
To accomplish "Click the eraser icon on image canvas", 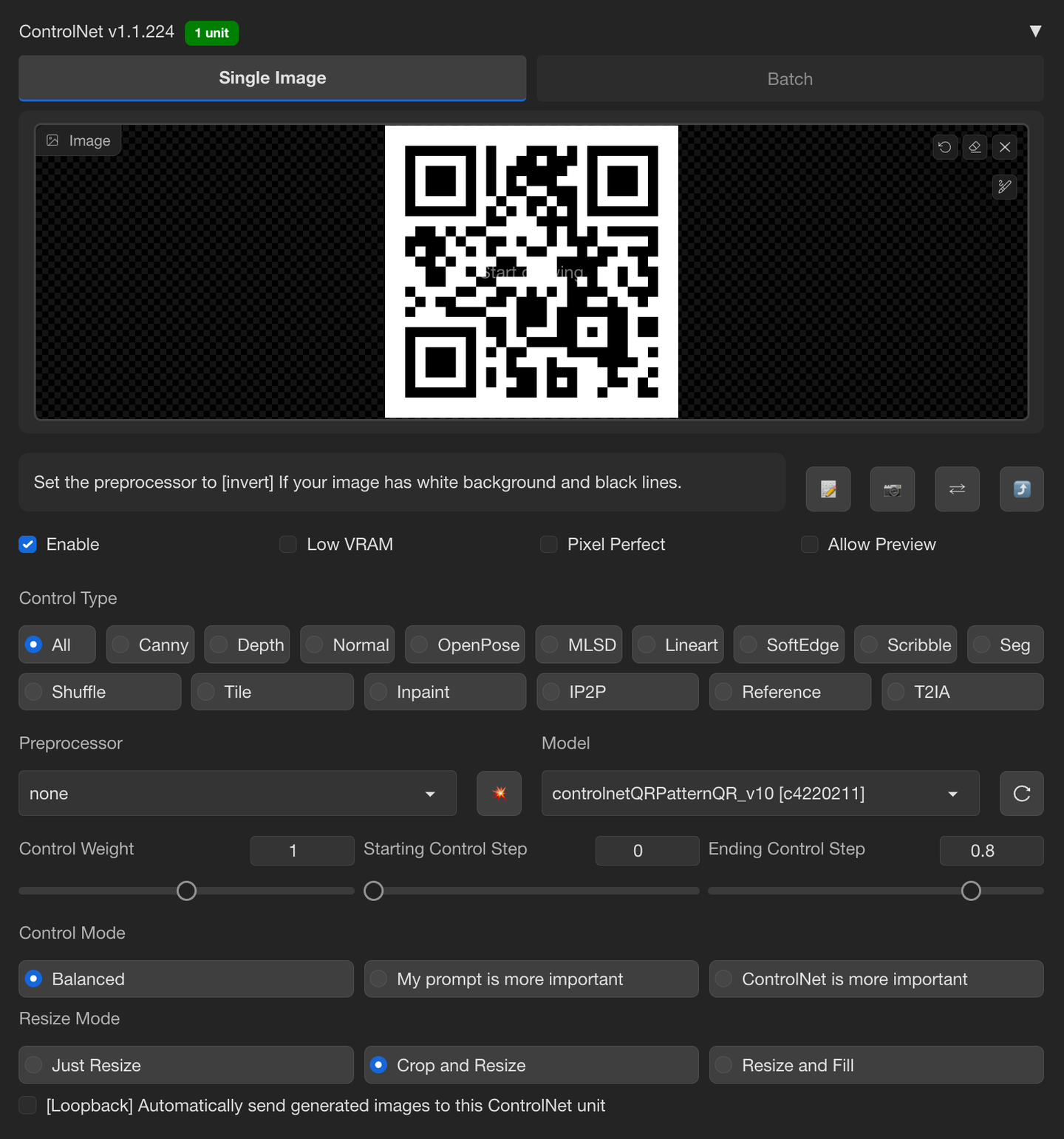I will tap(975, 147).
